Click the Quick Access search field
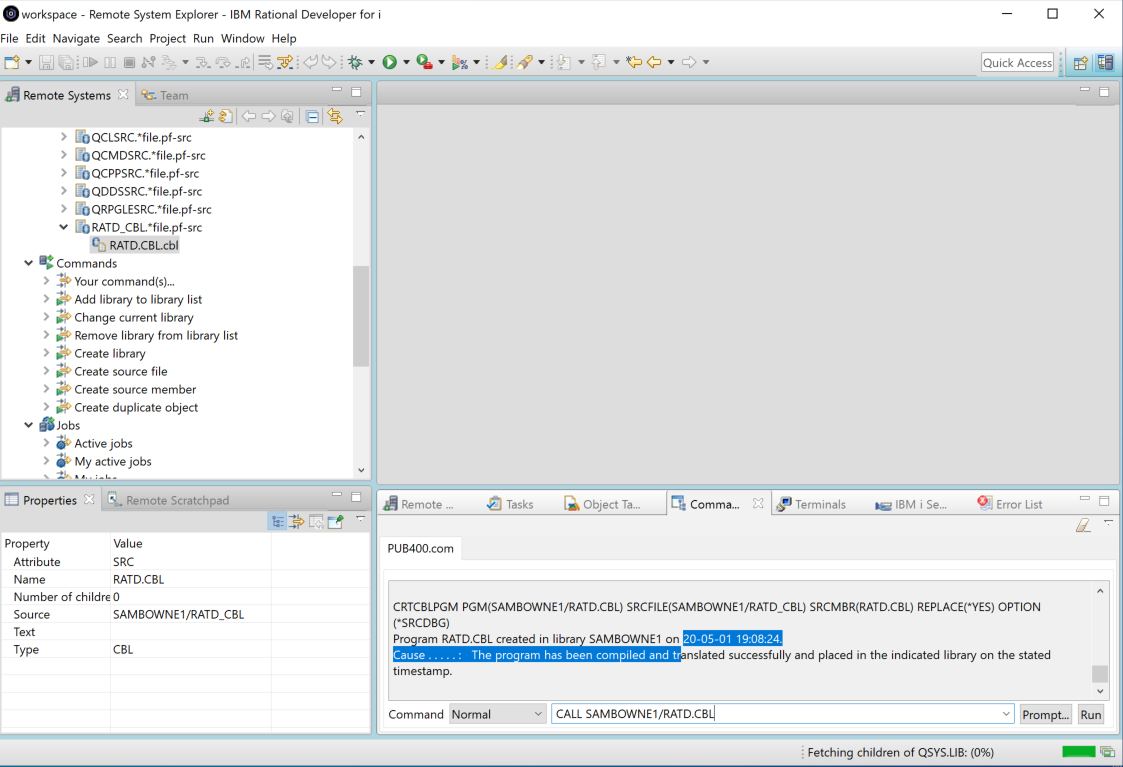This screenshot has width=1123, height=767. pos(1017,62)
